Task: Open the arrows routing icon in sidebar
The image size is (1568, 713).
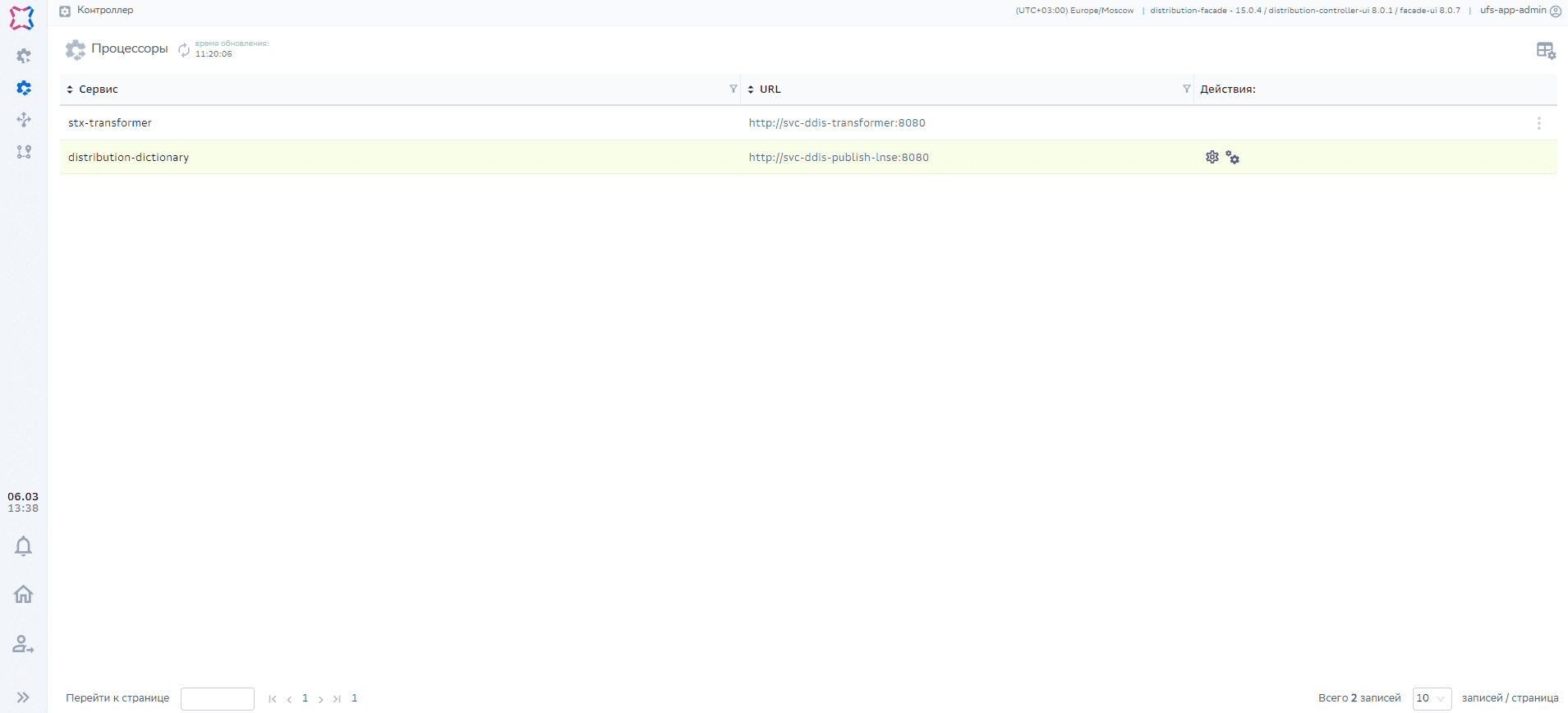Action: (x=24, y=120)
